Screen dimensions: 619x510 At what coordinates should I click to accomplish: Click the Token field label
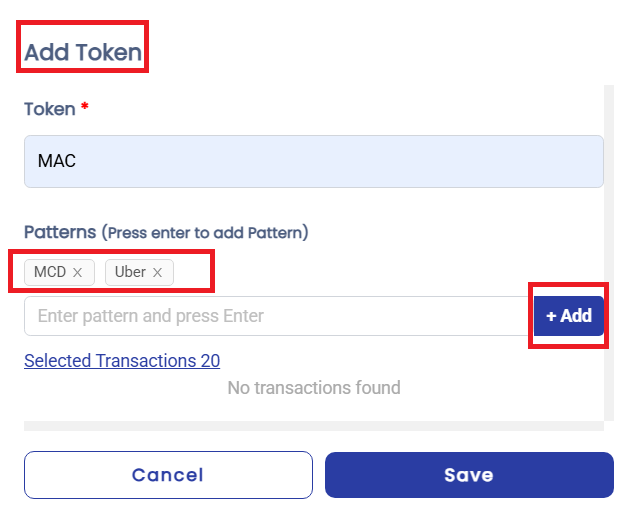[x=50, y=109]
